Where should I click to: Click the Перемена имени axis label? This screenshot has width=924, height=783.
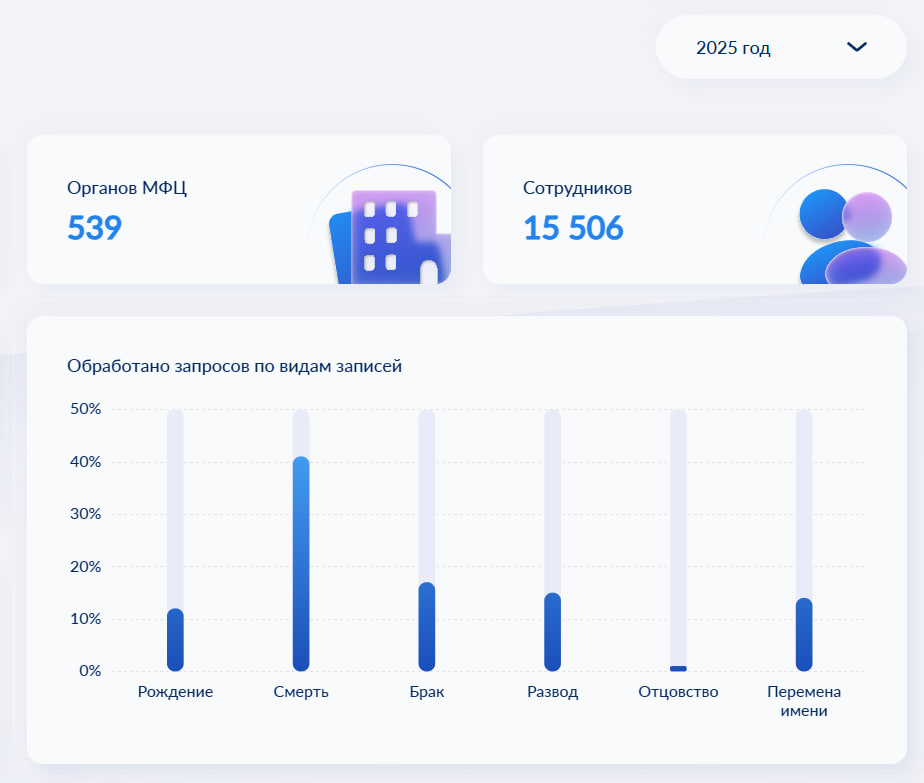coord(804,701)
